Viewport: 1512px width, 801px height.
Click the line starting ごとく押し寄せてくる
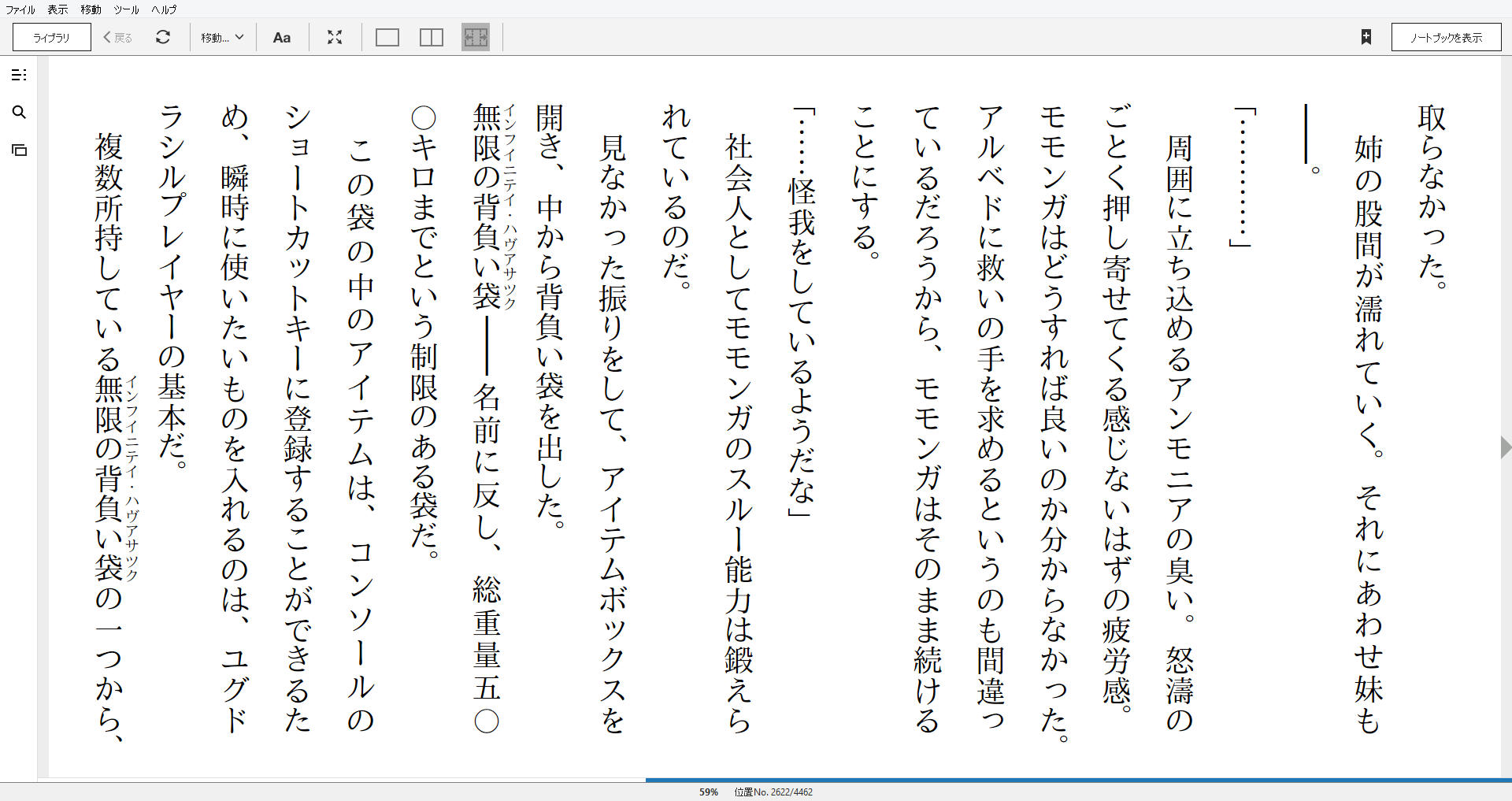(1117, 410)
